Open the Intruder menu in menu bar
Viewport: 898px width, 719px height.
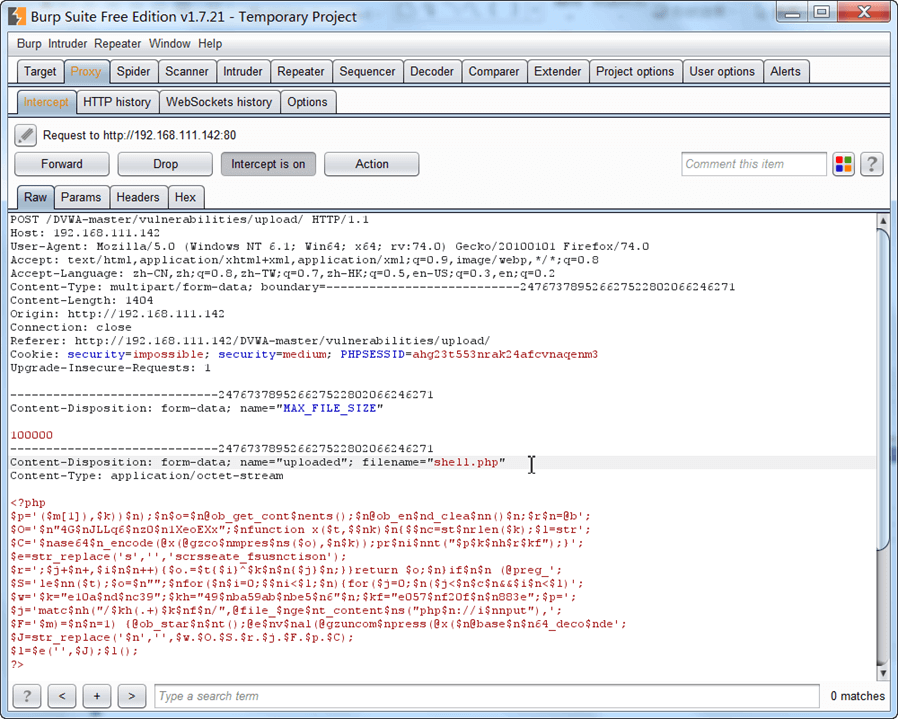pos(68,44)
